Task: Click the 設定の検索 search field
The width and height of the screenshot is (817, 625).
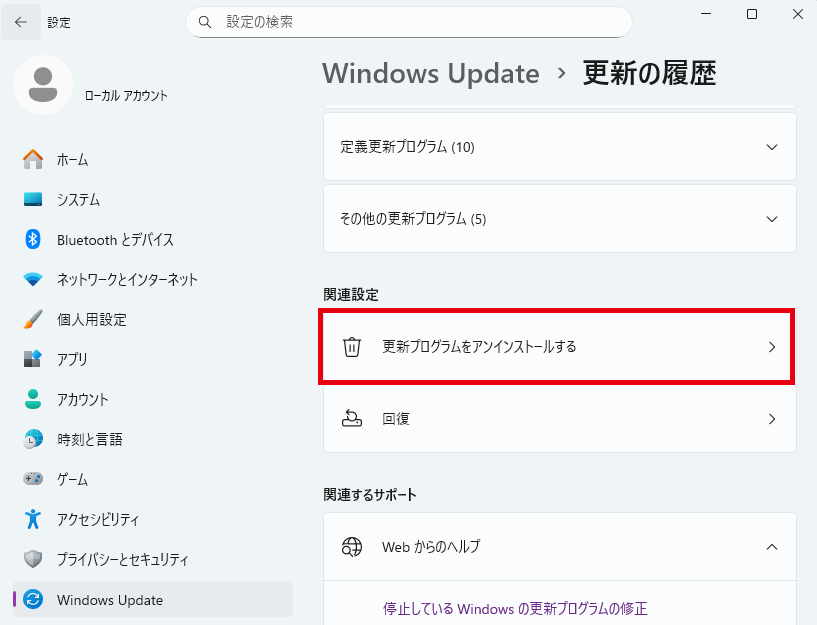Action: click(420, 22)
